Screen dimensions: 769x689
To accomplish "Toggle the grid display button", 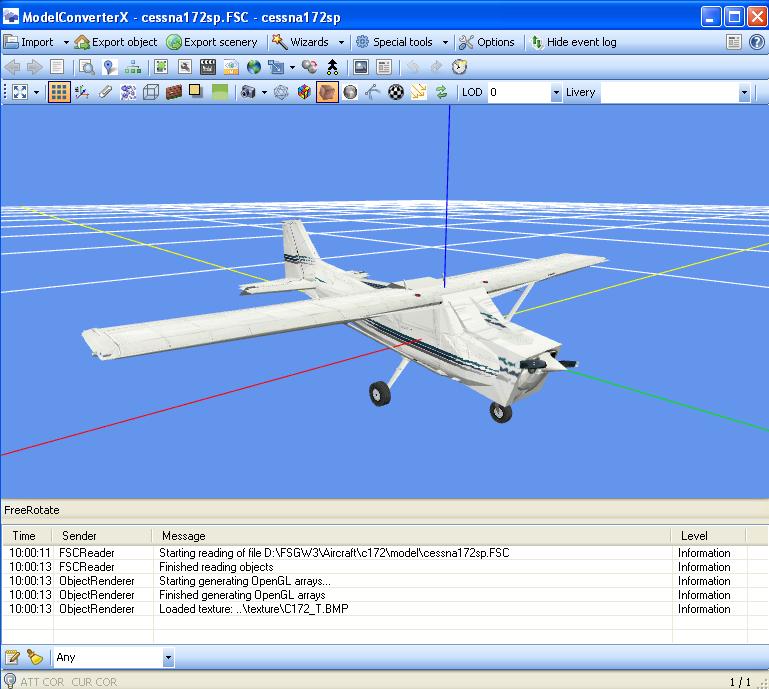I will 59,92.
